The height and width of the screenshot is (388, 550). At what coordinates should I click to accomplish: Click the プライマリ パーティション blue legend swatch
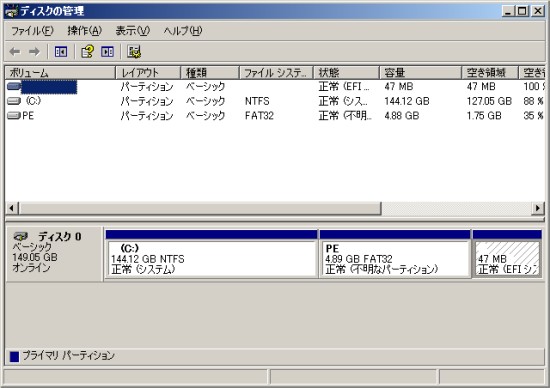coord(14,357)
